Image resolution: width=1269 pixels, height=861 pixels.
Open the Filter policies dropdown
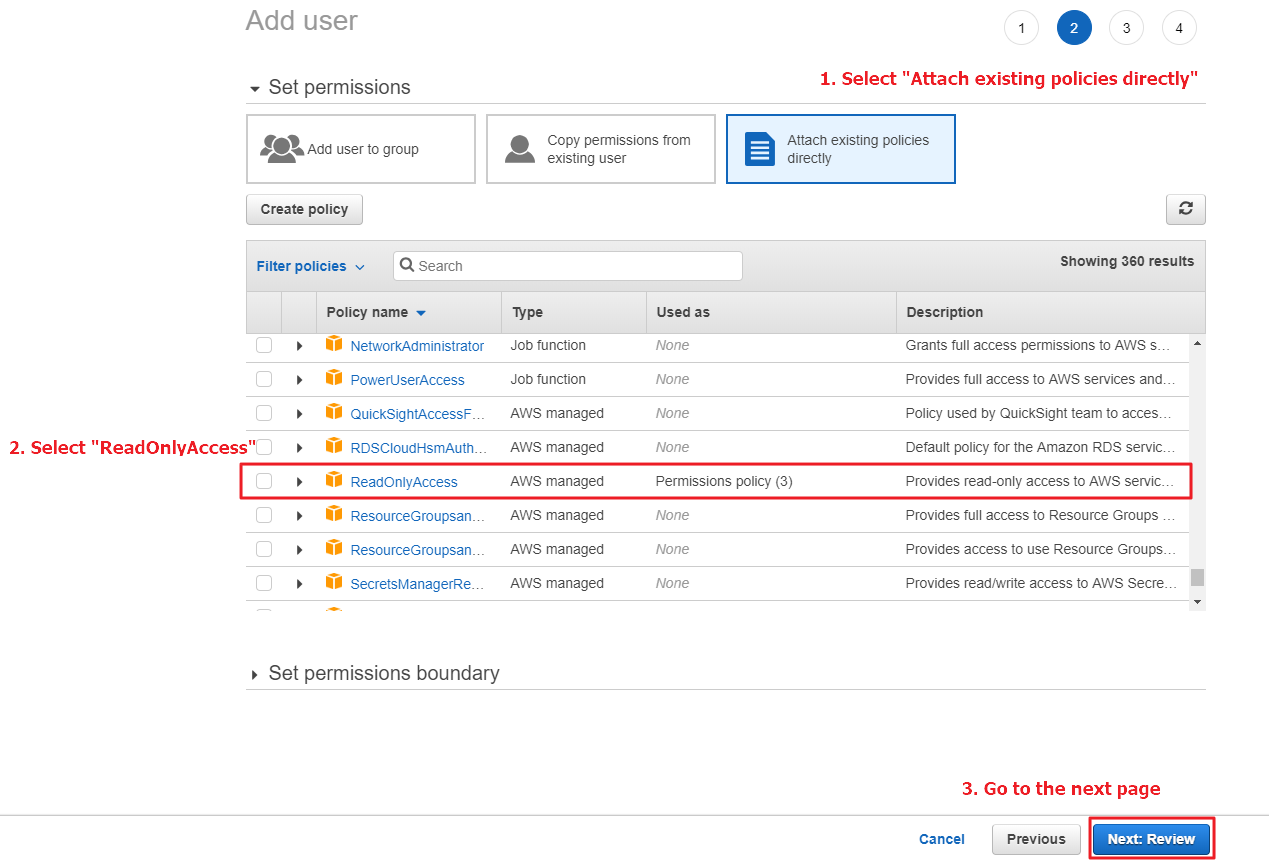310,266
